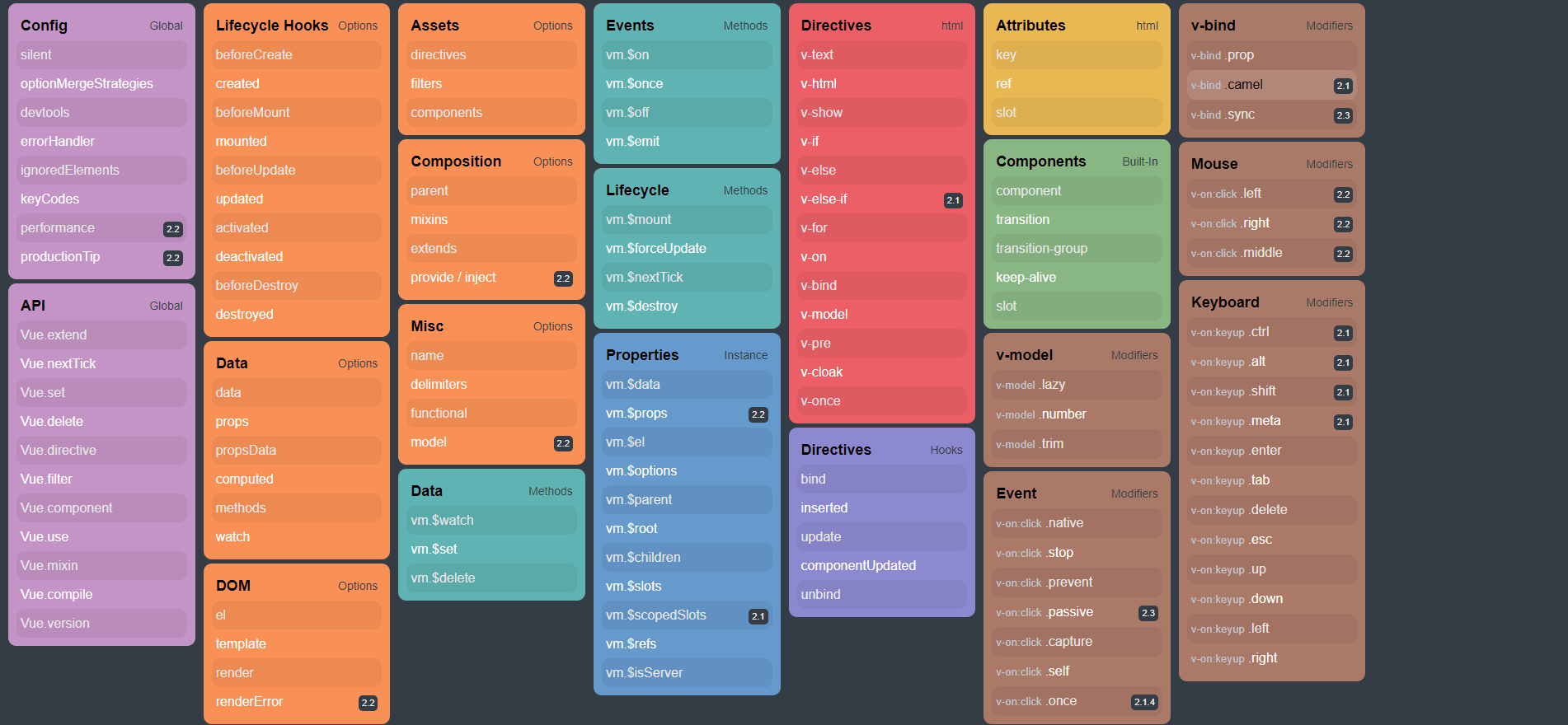Select v-on:click .native modifier

point(1077,523)
